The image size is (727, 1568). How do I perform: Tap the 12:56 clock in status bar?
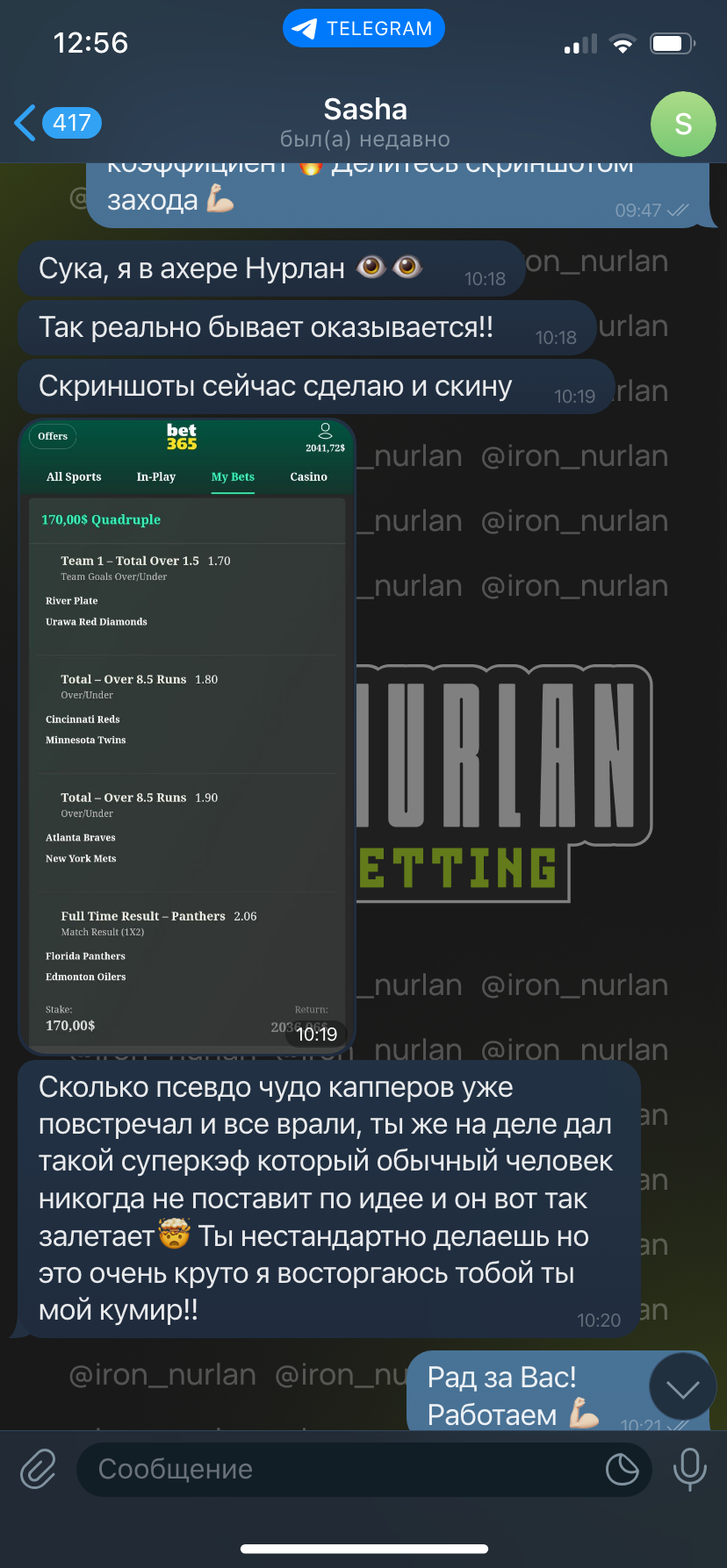(90, 42)
